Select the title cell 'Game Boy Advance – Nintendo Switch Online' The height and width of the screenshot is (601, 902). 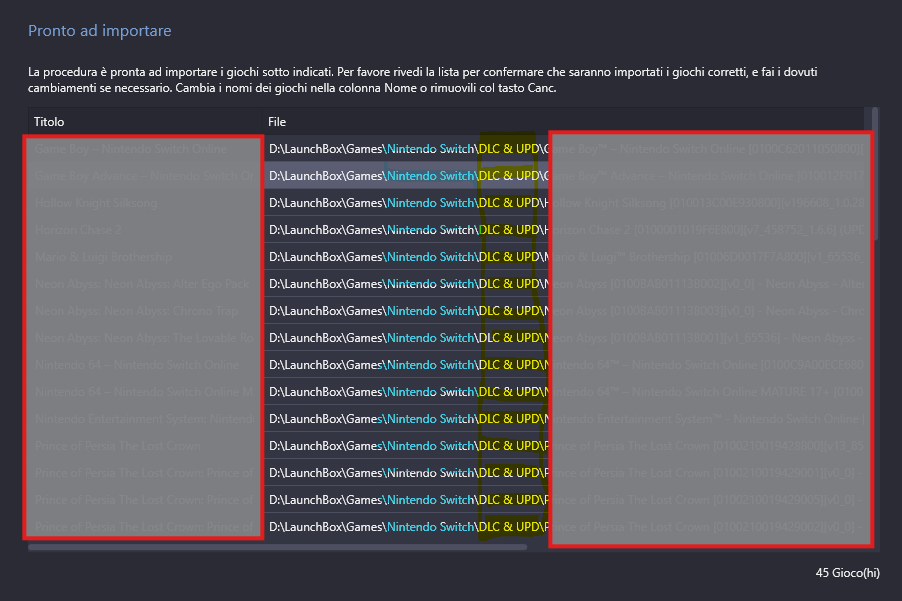[144, 176]
